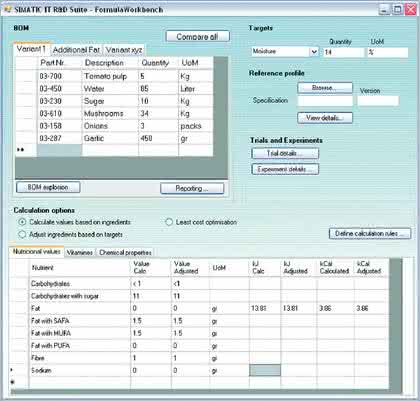Select part number 03-450 cell
420x401 pixels.
(59, 89)
